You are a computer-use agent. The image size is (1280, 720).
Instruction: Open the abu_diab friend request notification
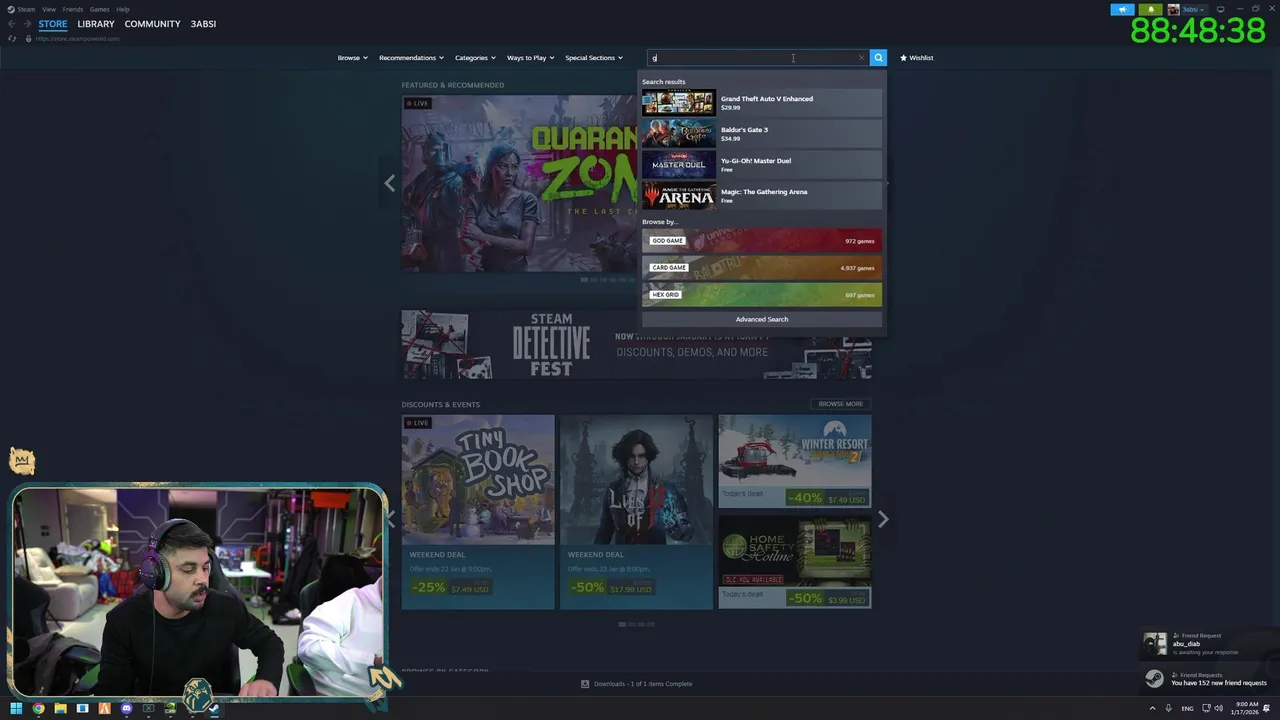[1207, 644]
